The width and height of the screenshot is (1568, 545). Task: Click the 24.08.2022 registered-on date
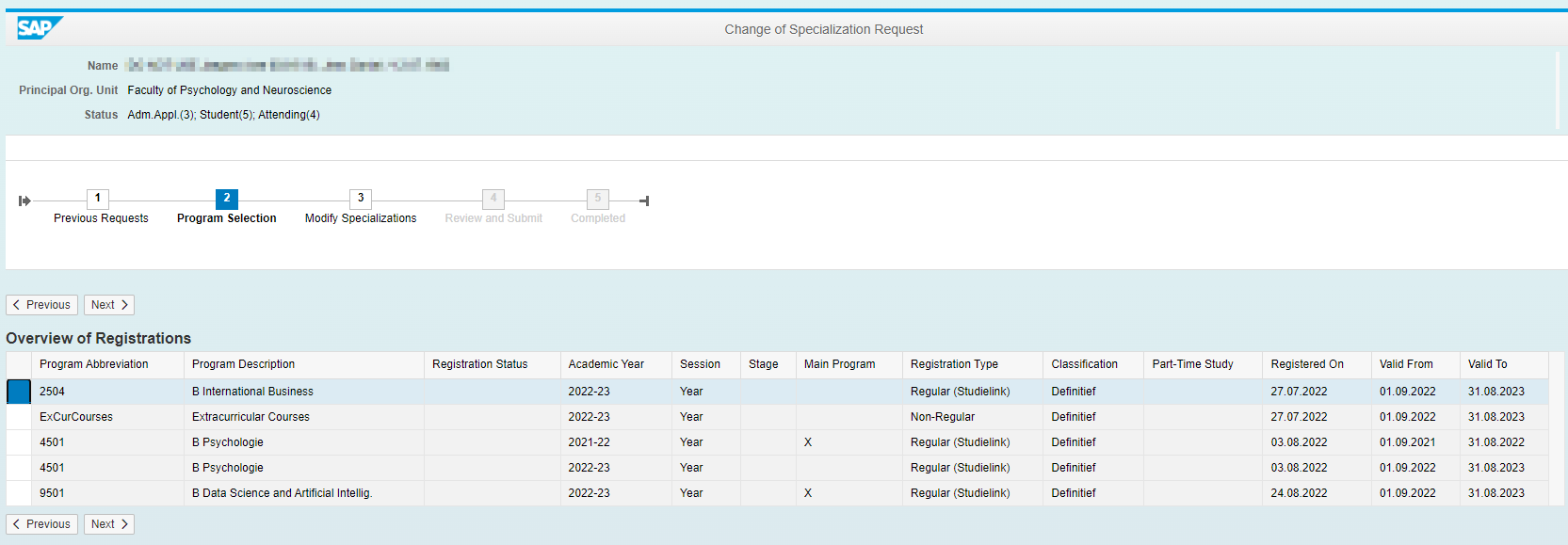(1317, 493)
